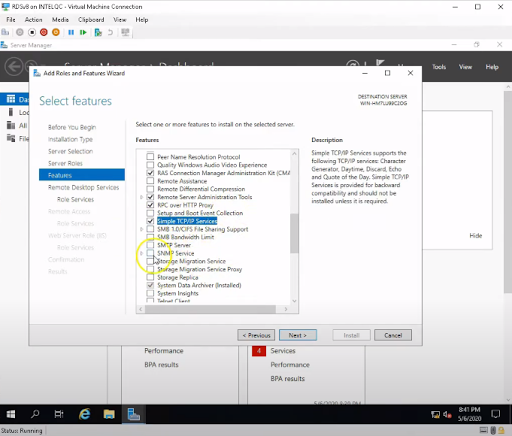Image resolution: width=512 pixels, height=436 pixels.
Task: Open the File menu
Action: click(11, 20)
